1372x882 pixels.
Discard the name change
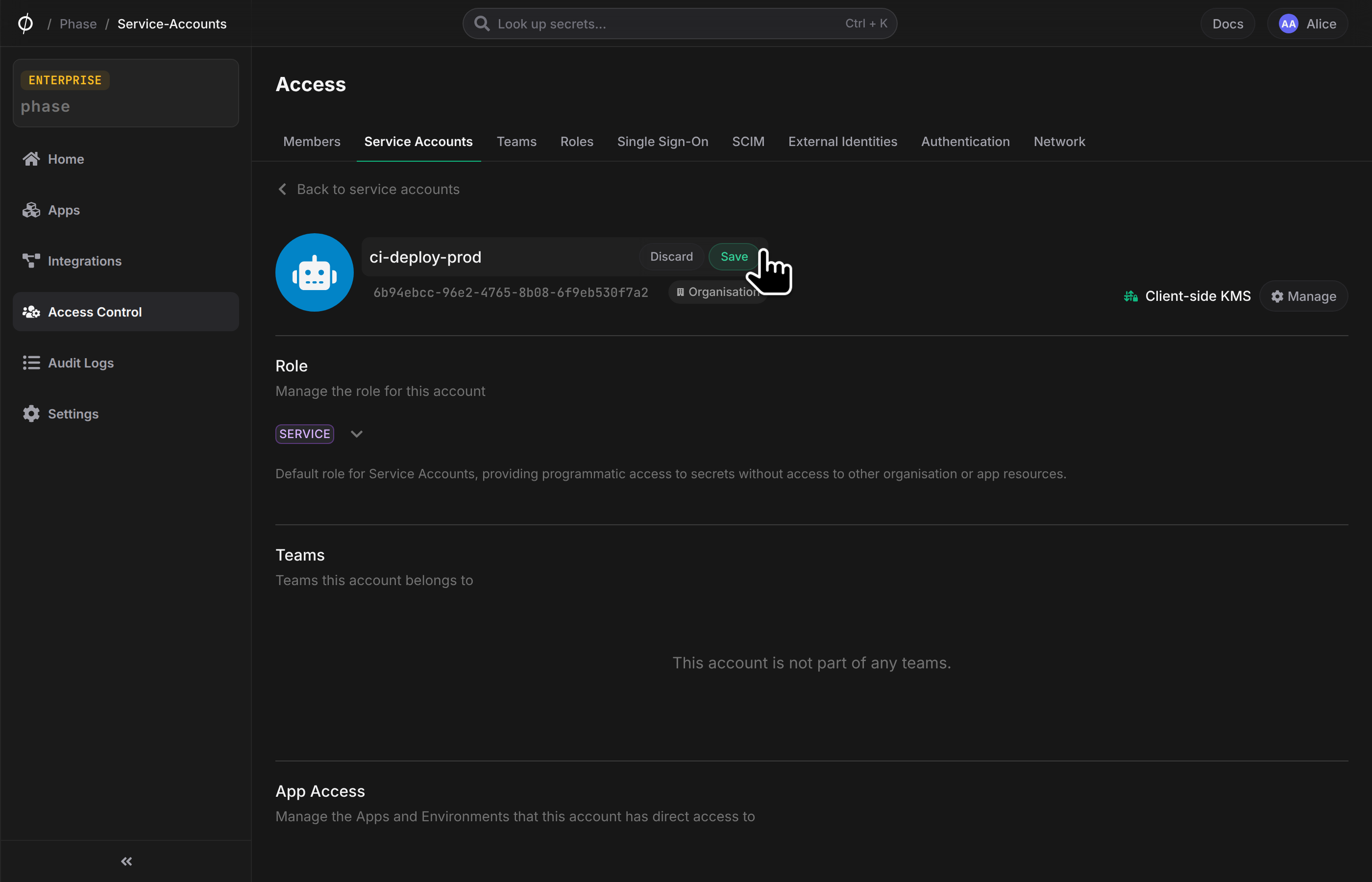click(671, 257)
